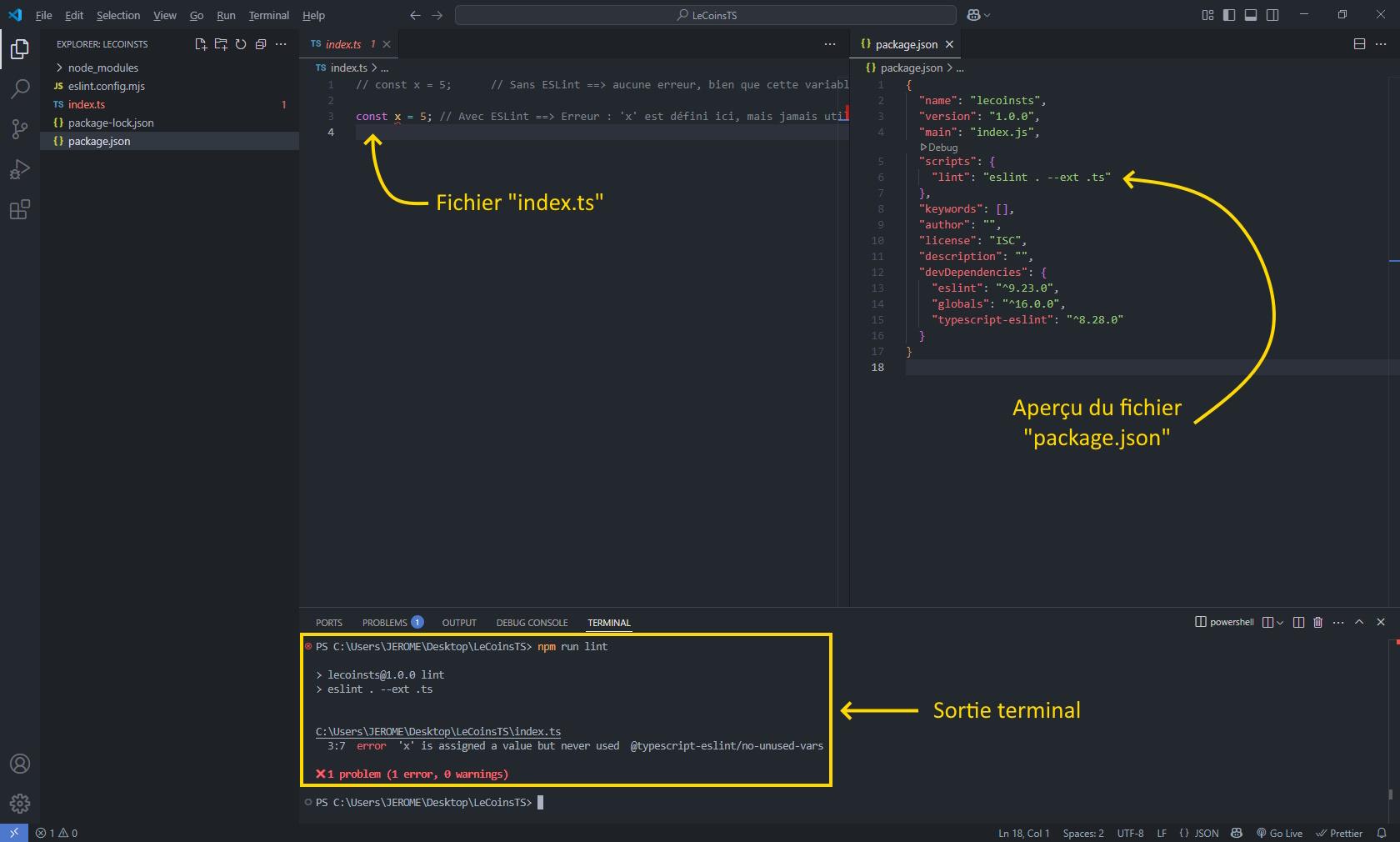Viewport: 1400px width, 842px height.
Task: Open the Copilot chat icon in title bar
Action: [973, 15]
